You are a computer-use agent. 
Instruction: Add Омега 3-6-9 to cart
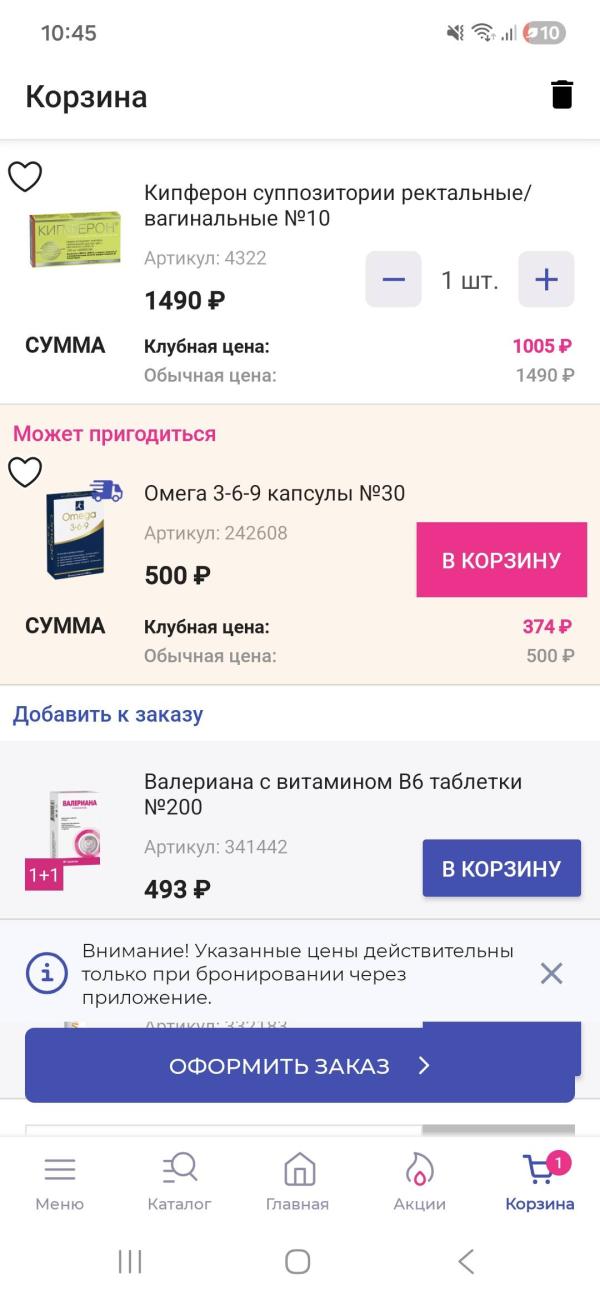click(x=501, y=560)
